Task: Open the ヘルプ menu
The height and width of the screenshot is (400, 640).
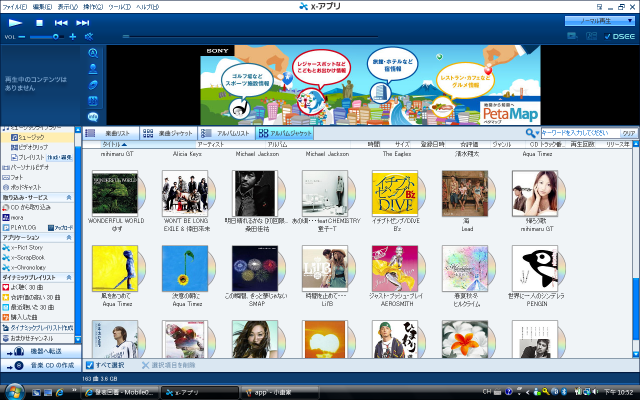Action: [x=147, y=7]
